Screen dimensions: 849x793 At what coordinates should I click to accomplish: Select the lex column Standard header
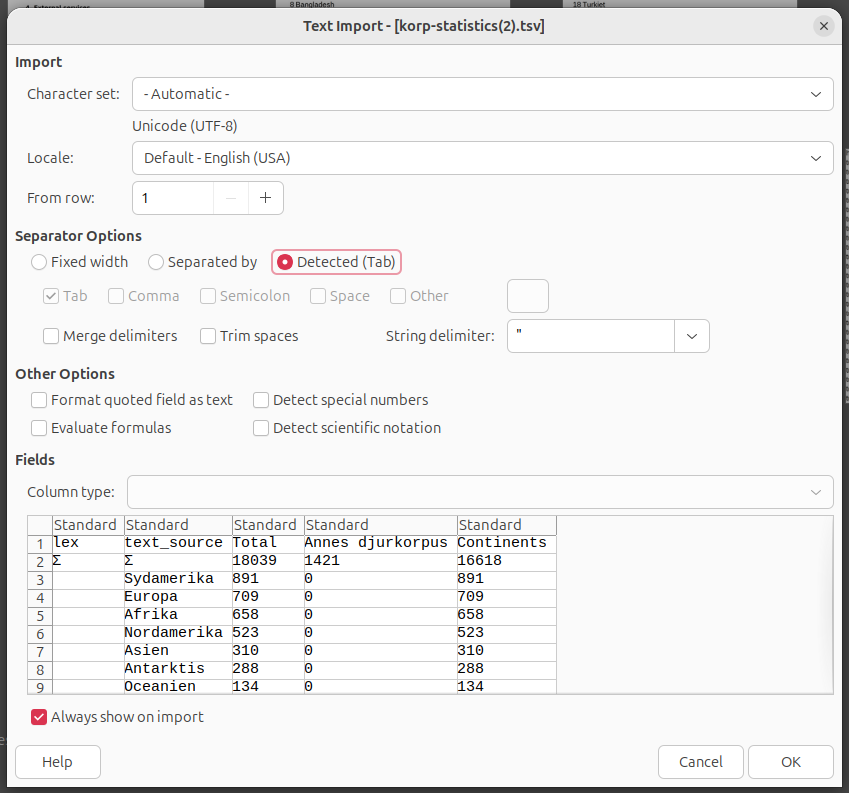(x=88, y=525)
